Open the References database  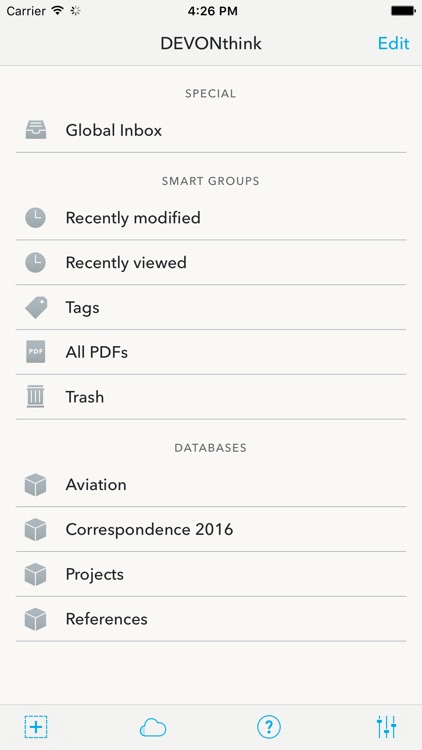(211, 619)
